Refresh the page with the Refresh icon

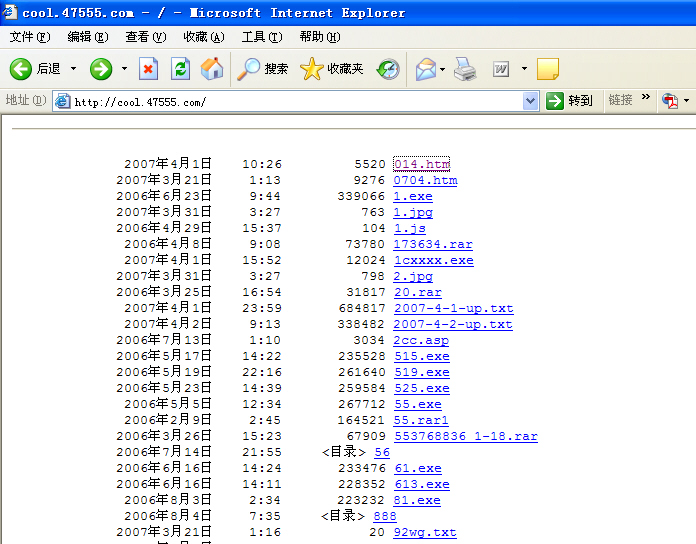(180, 69)
